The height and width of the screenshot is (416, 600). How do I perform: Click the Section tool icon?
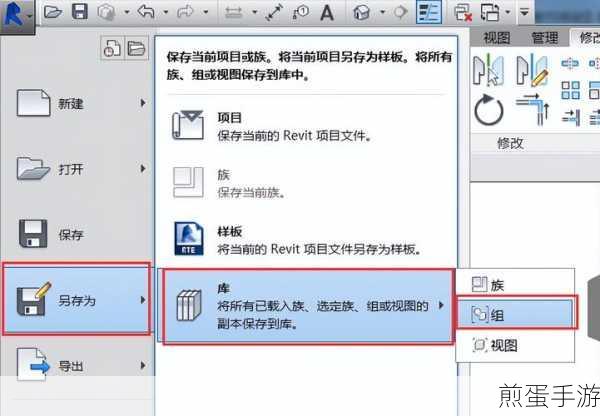400,13
